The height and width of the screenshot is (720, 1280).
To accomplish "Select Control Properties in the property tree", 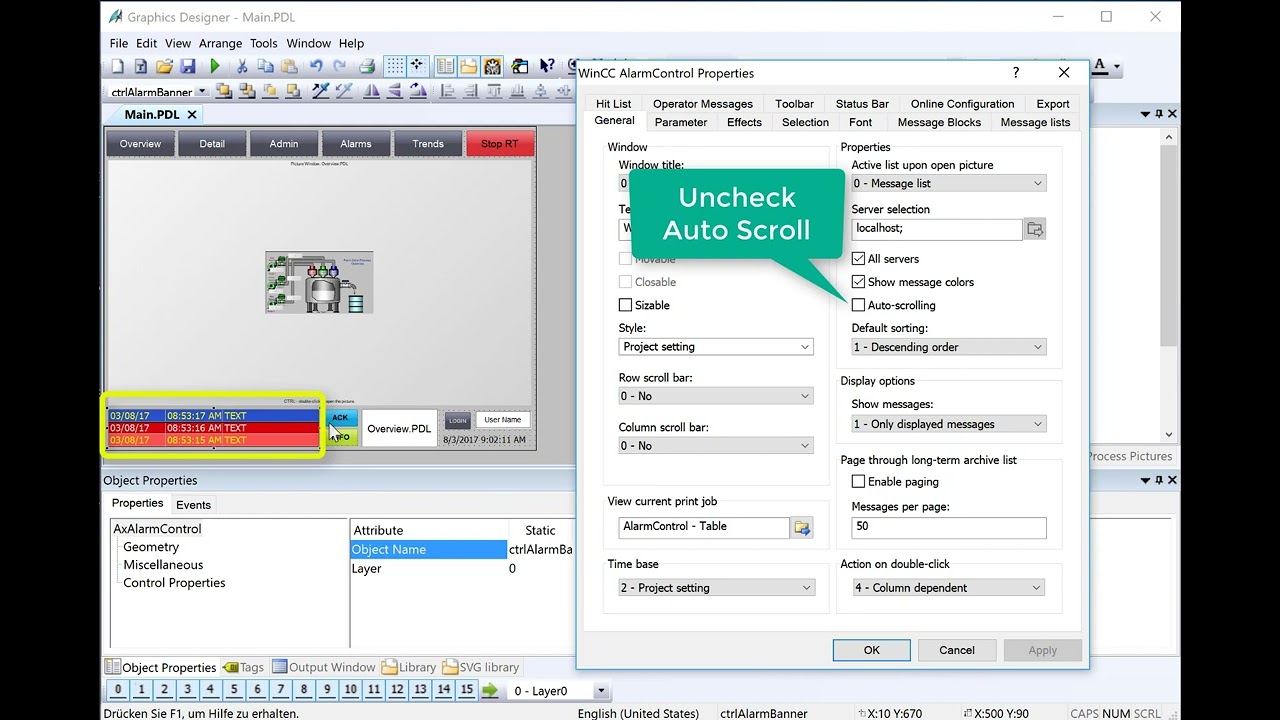I will [174, 583].
